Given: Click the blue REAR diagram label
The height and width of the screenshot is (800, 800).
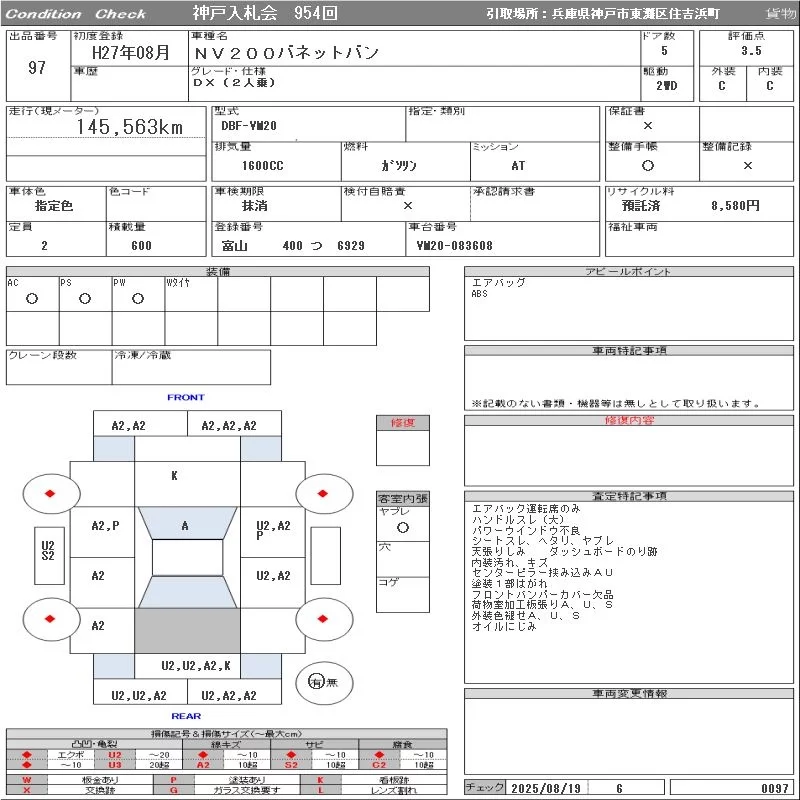Looking at the screenshot, I should click(x=186, y=716).
